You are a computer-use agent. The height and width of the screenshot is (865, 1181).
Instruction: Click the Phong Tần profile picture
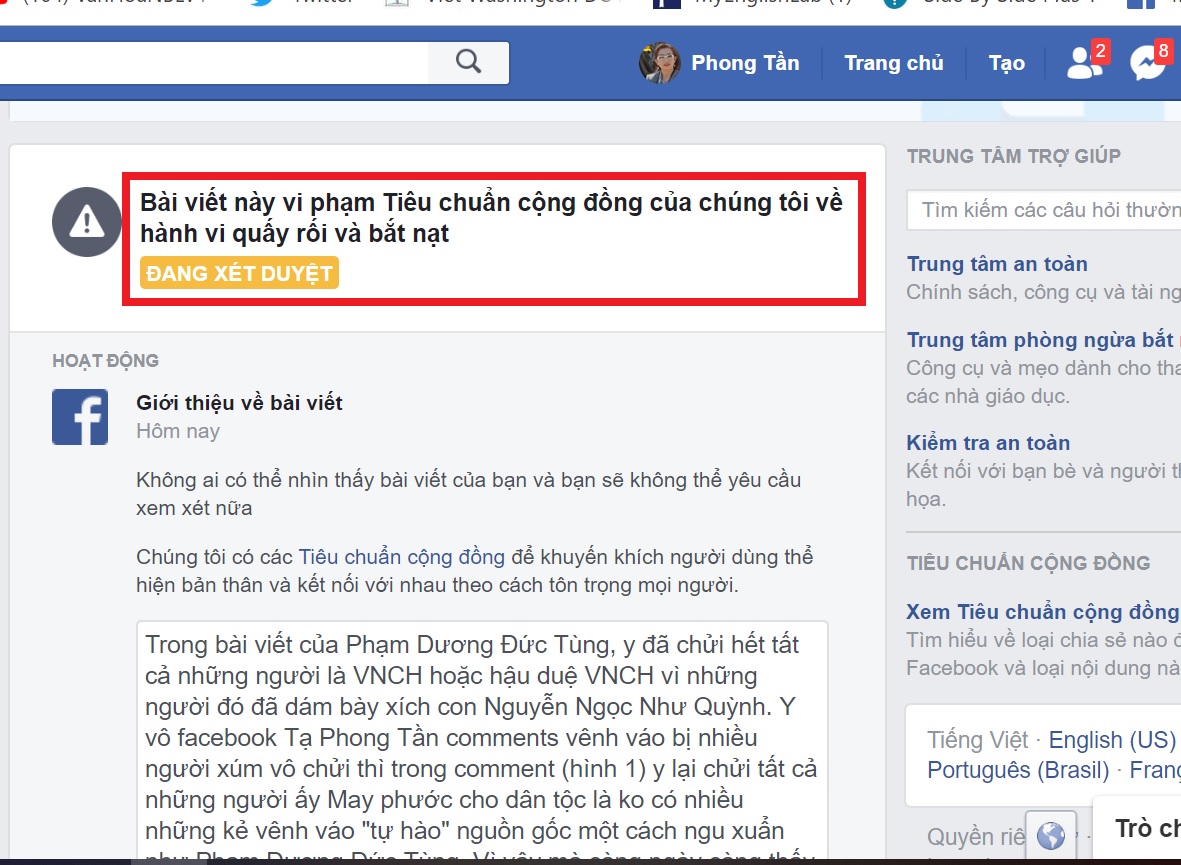(659, 63)
